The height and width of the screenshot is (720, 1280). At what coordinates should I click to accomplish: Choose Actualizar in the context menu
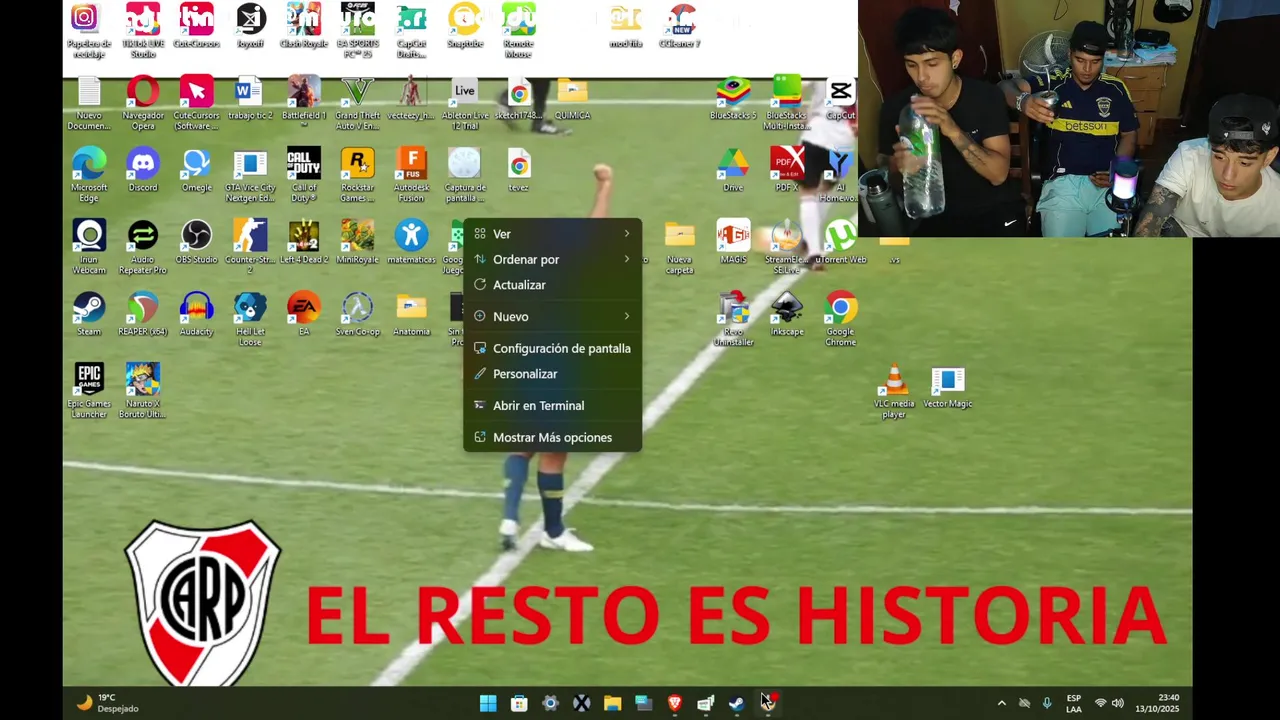552,285
